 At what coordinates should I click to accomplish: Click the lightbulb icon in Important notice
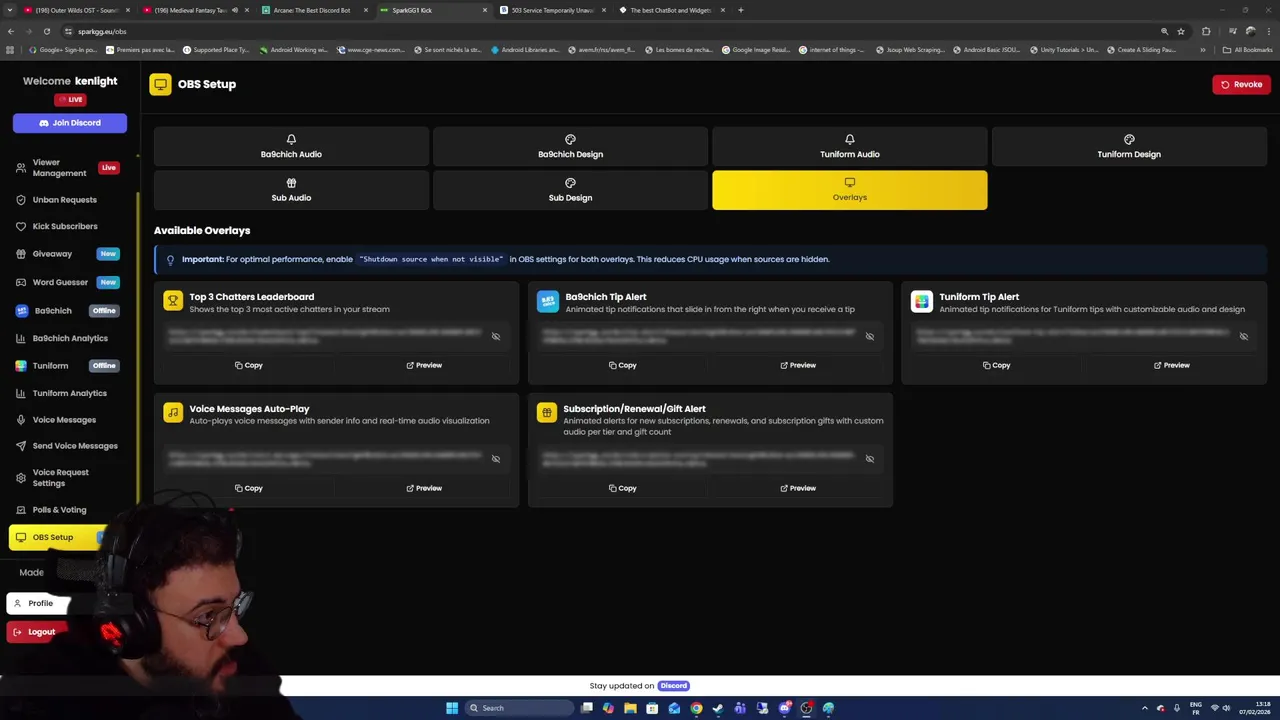click(x=170, y=260)
